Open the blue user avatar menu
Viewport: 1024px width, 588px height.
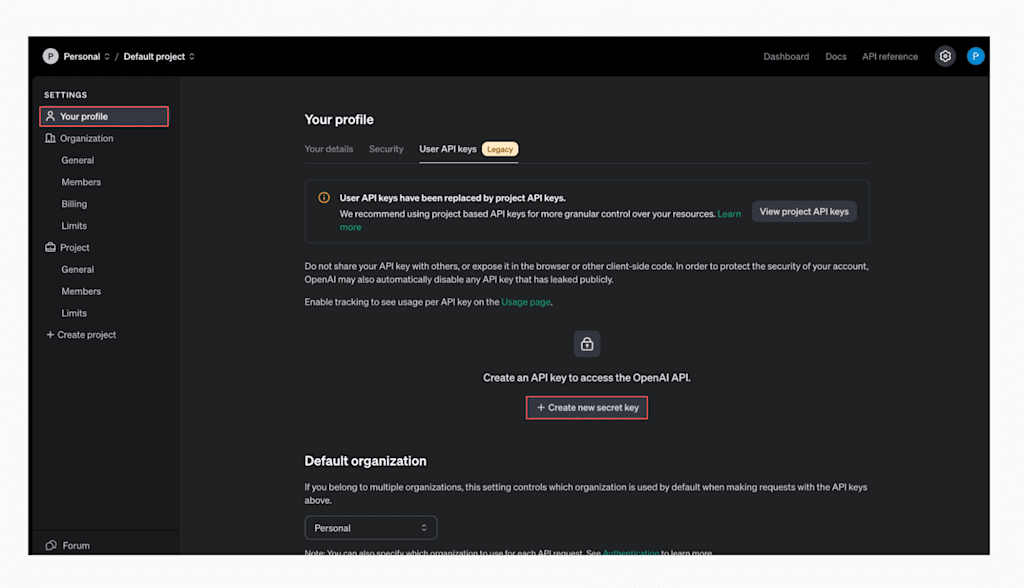pos(975,56)
